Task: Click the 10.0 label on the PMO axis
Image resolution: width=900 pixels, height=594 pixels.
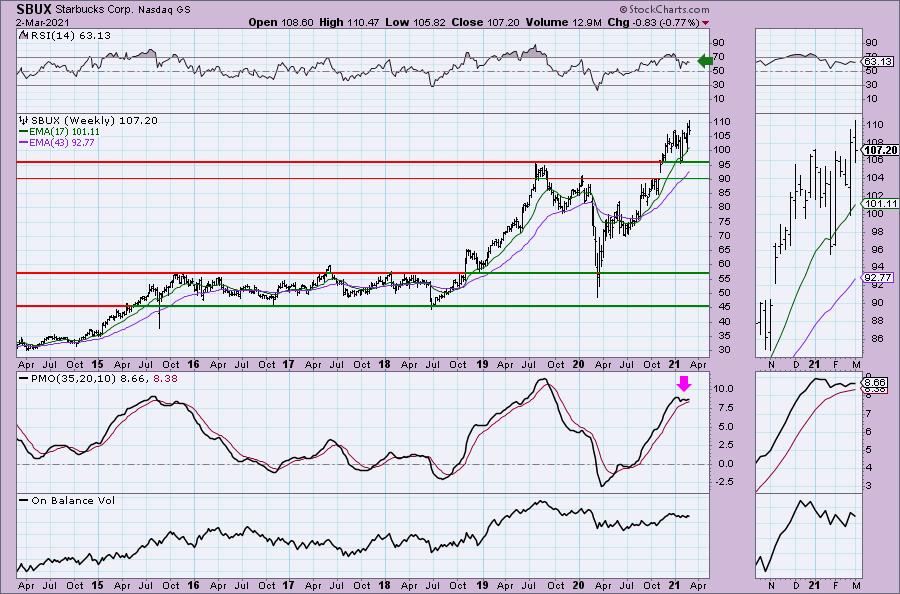Action: 724,389
